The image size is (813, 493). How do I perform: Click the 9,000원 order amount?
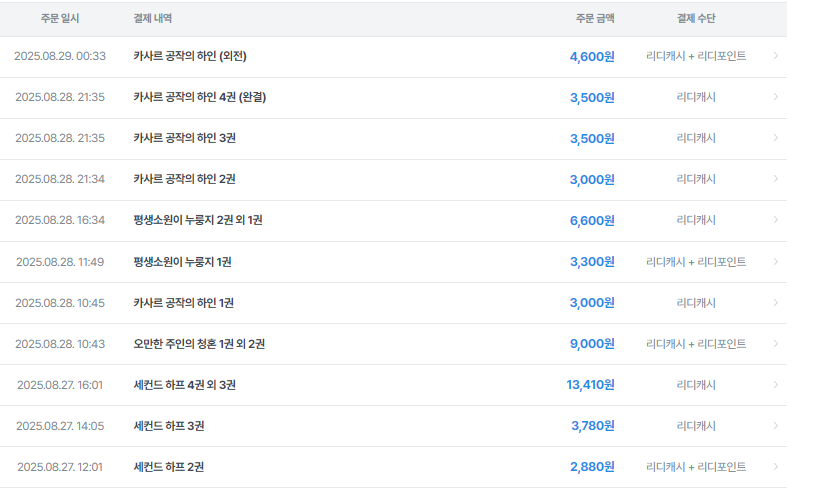pos(591,344)
